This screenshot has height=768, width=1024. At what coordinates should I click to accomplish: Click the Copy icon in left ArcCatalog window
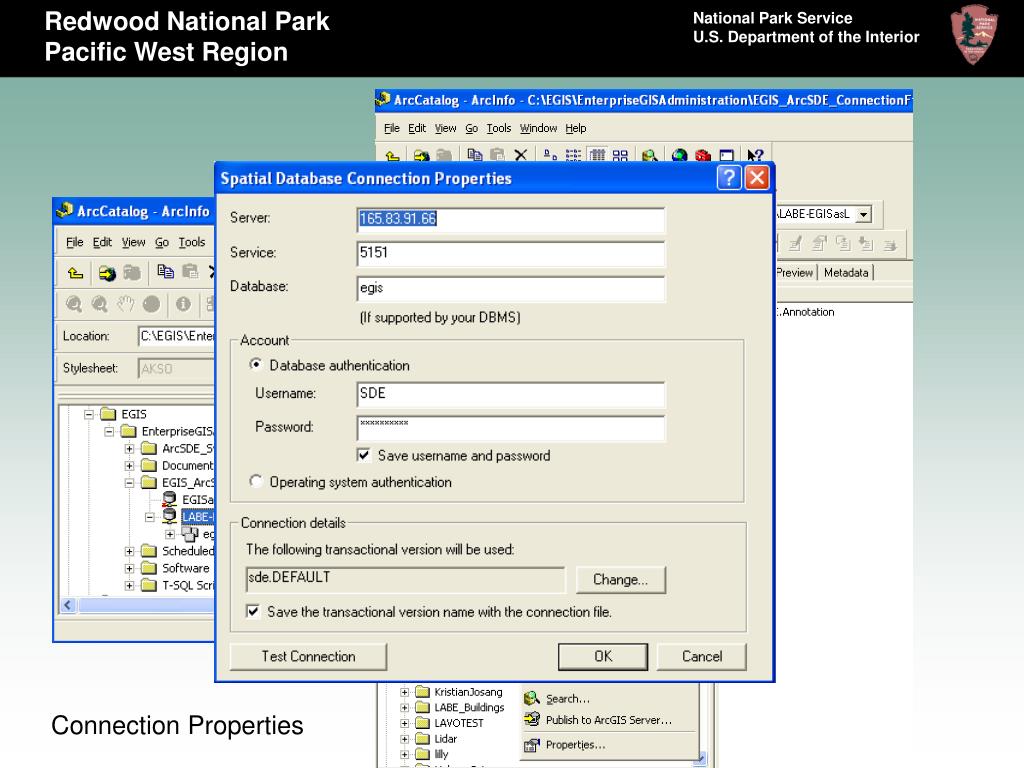pyautogui.click(x=165, y=272)
